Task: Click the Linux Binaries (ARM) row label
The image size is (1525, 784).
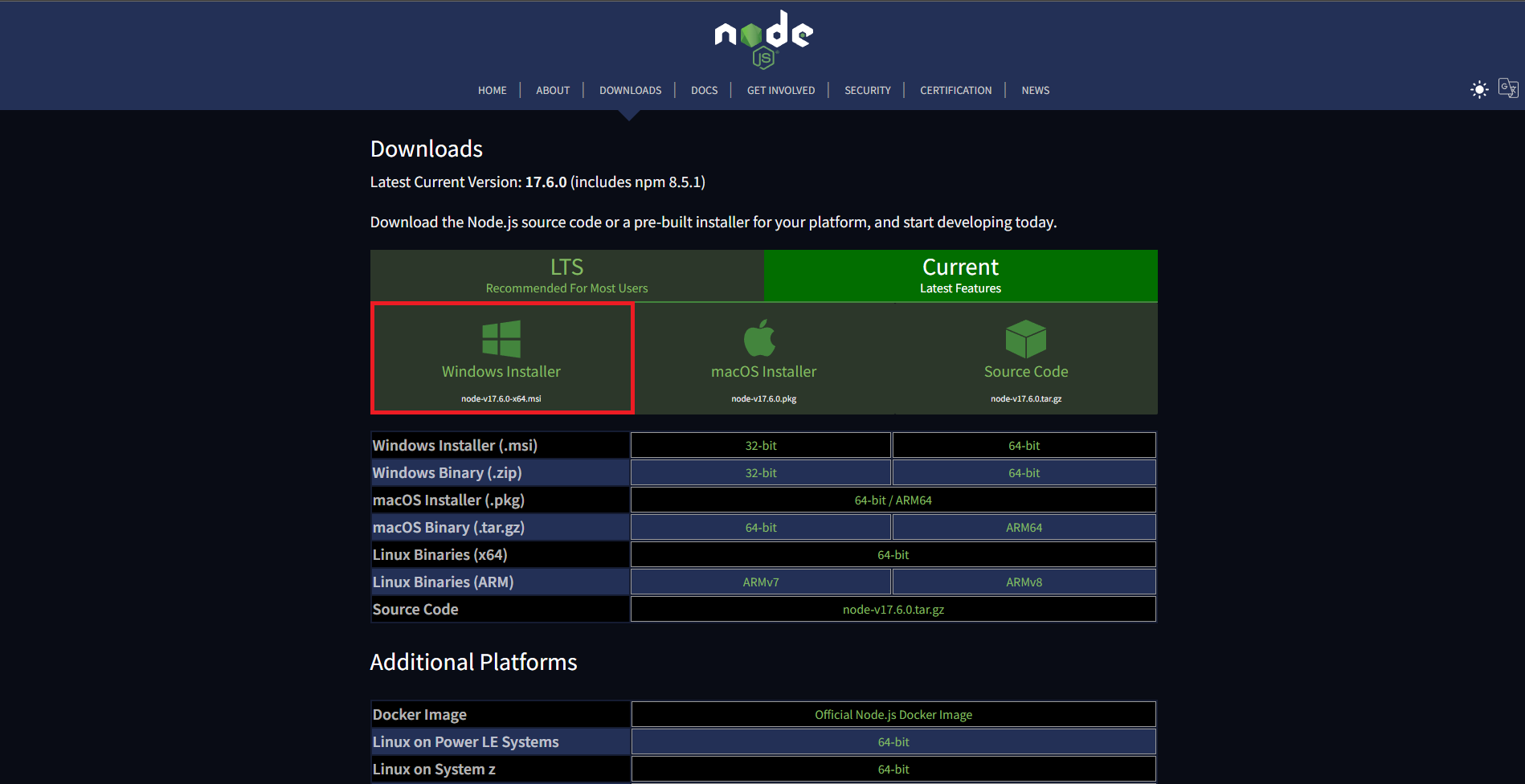Action: [443, 582]
